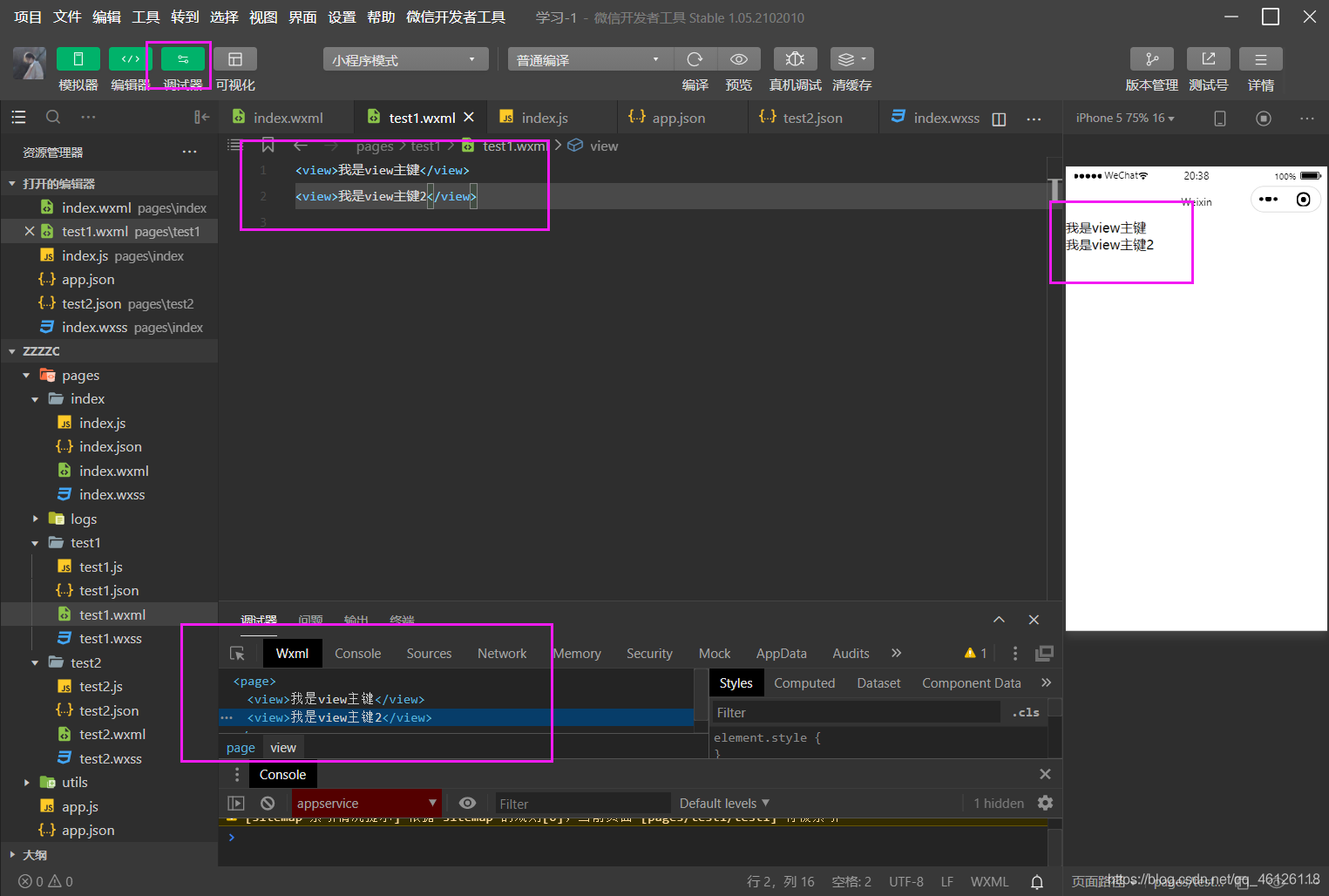The width and height of the screenshot is (1329, 896).
Task: Show the file list outline icon
Action: [x=18, y=117]
